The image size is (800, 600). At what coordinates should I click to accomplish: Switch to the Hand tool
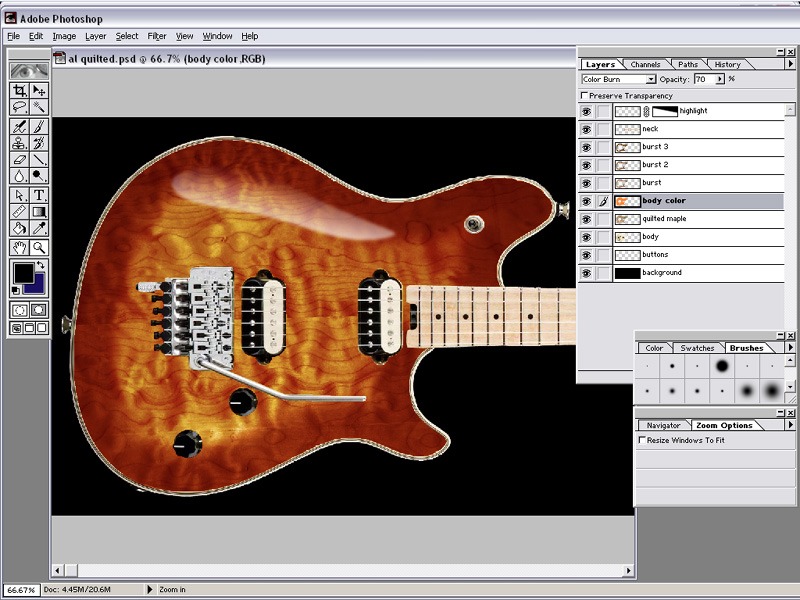pos(19,247)
